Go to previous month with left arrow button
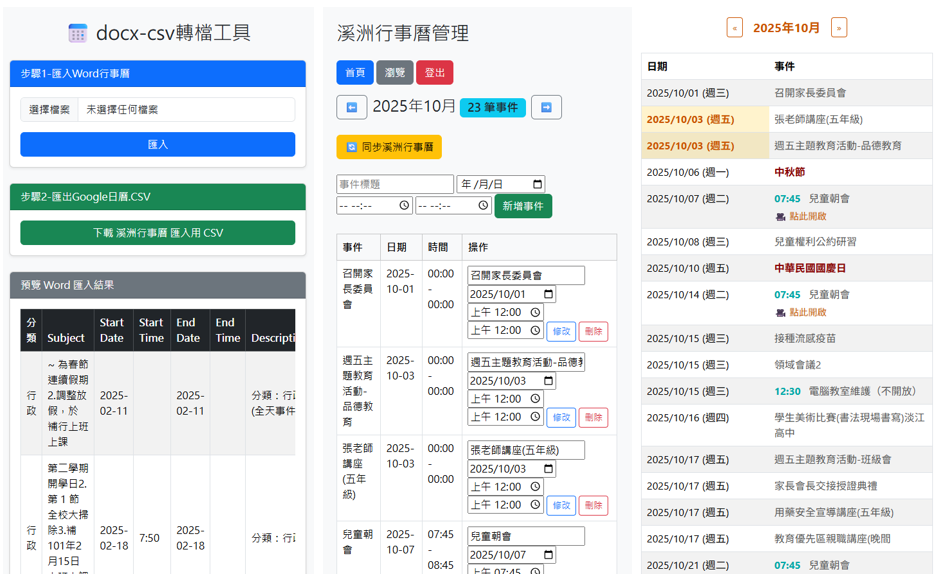Screen dimensions: 943x584 click(351, 107)
